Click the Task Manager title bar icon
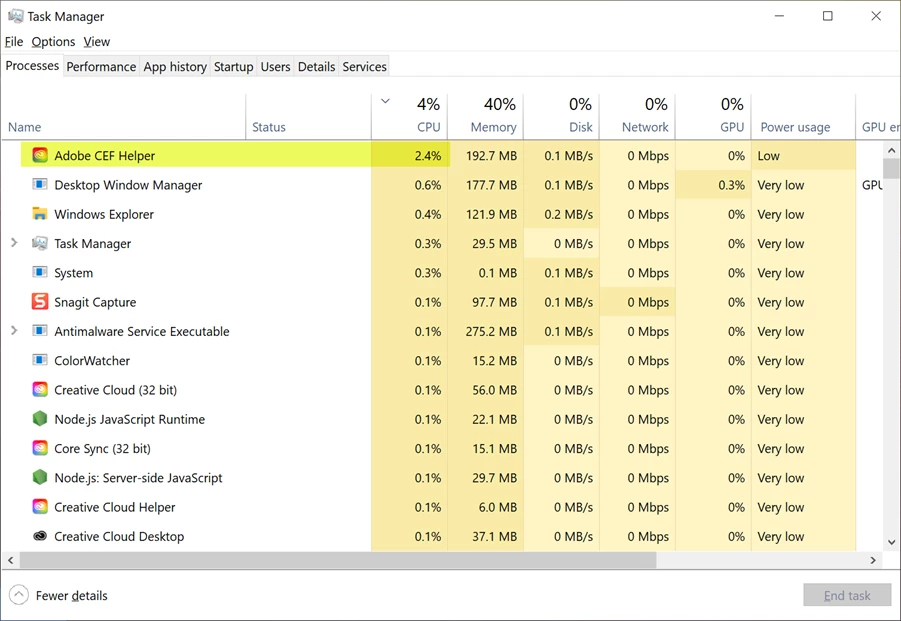Viewport: 901px width, 621px height. coord(16,16)
